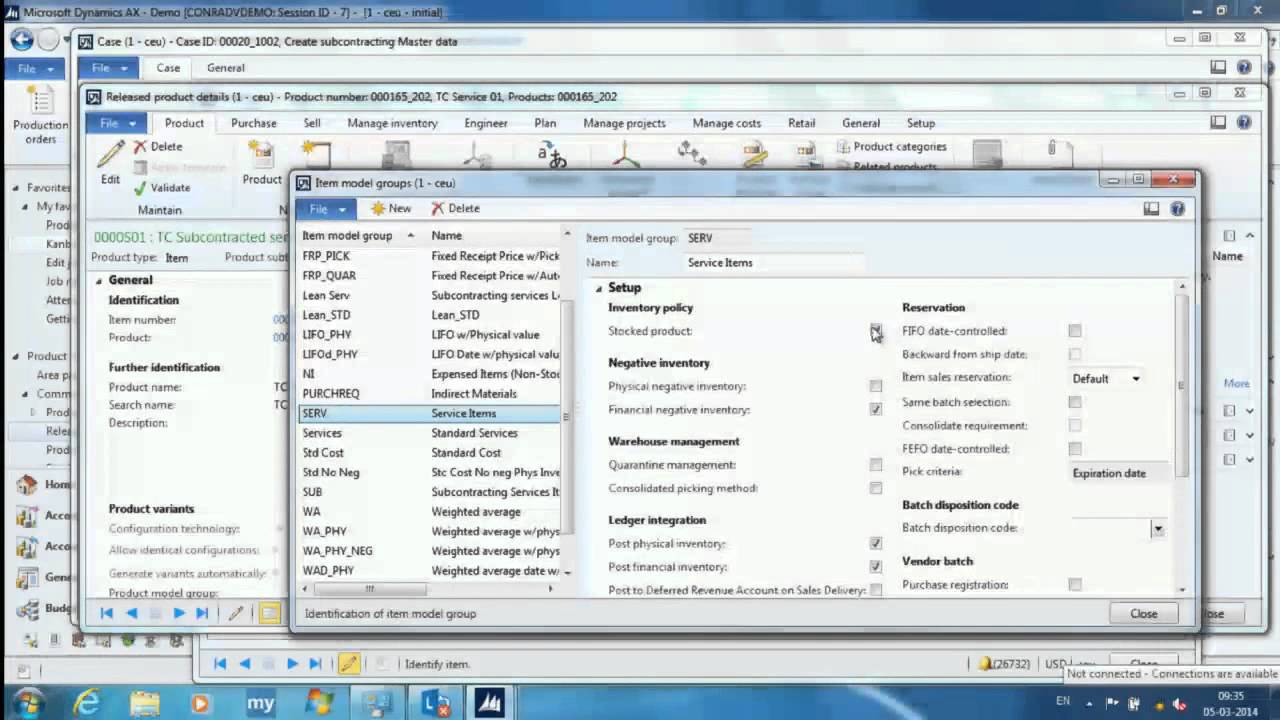Click the Name field containing Service Items
The height and width of the screenshot is (720, 1280).
[774, 262]
